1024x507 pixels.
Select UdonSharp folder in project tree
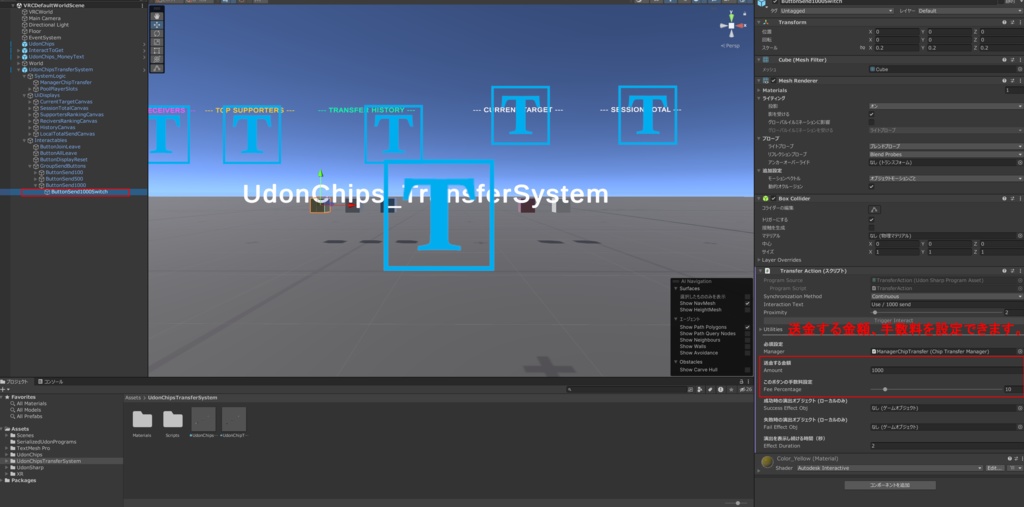pyautogui.click(x=30, y=467)
